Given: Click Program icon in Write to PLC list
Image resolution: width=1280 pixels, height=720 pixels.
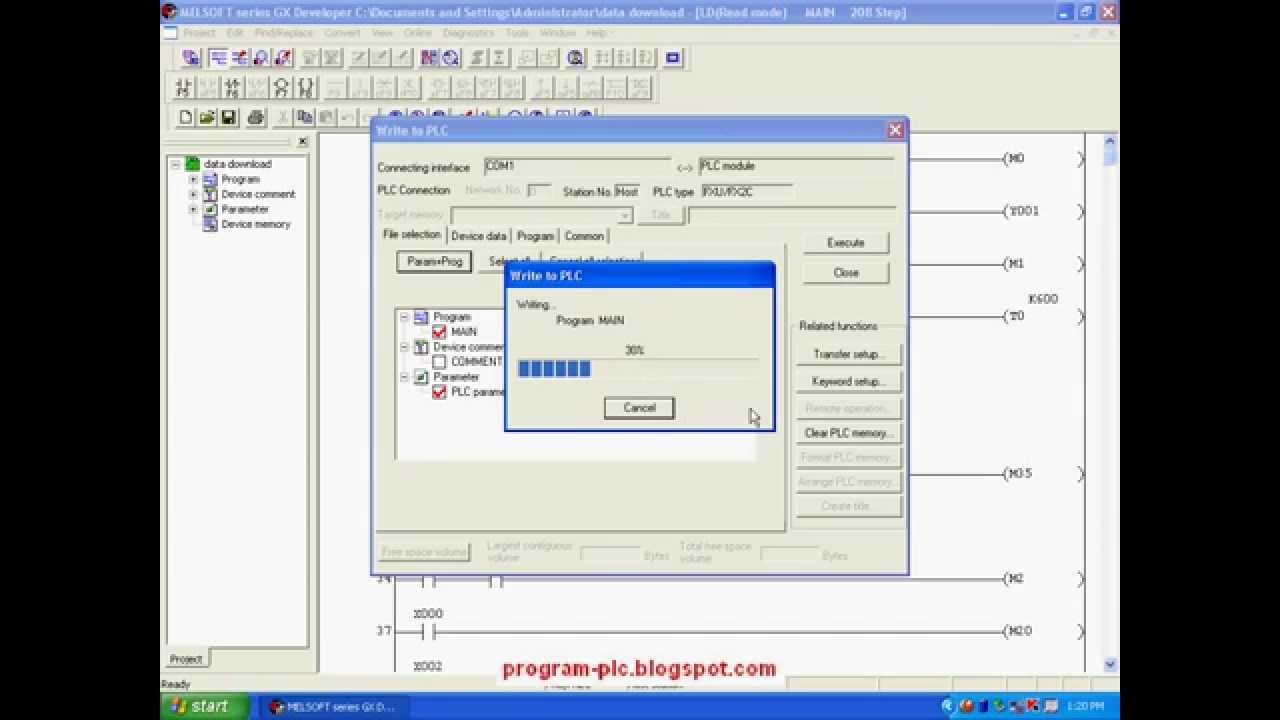Looking at the screenshot, I should (x=421, y=317).
